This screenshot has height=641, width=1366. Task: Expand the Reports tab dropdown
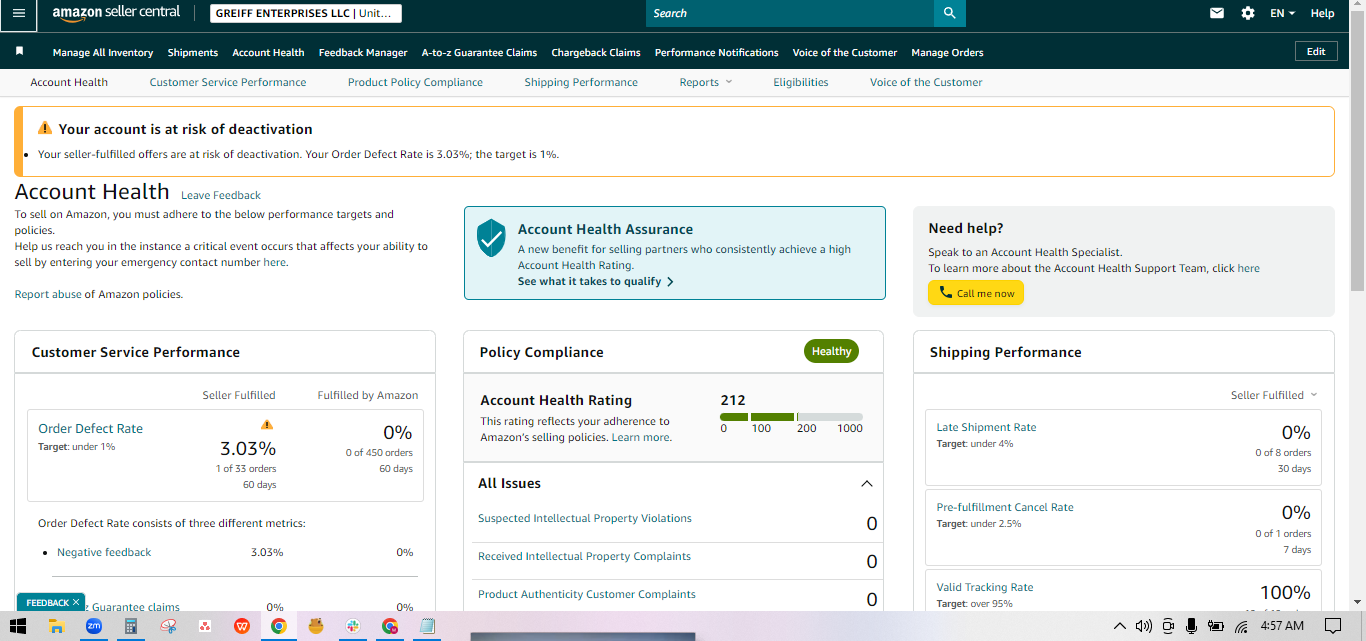pos(705,82)
